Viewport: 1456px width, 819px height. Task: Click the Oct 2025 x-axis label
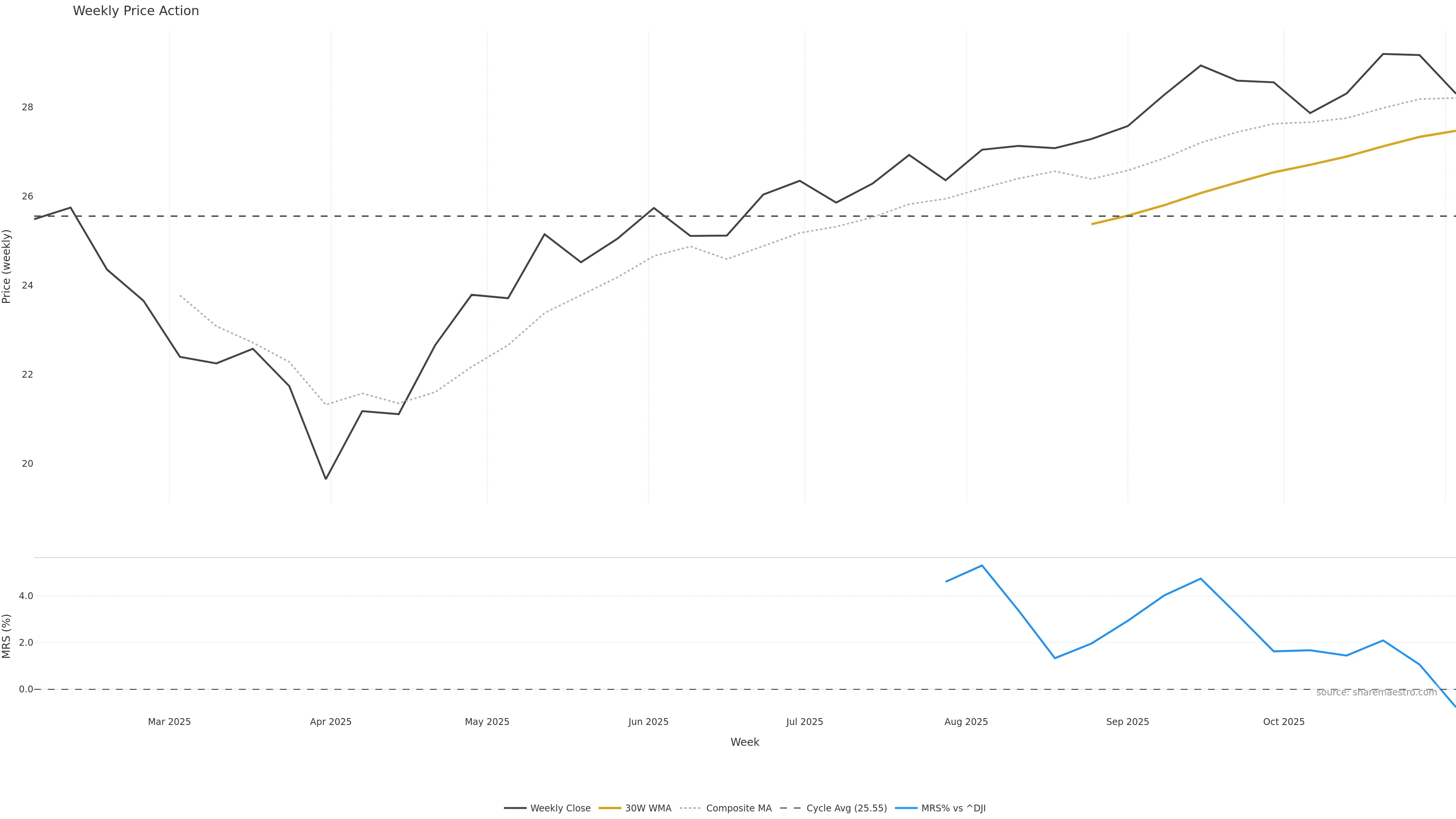(x=1283, y=722)
